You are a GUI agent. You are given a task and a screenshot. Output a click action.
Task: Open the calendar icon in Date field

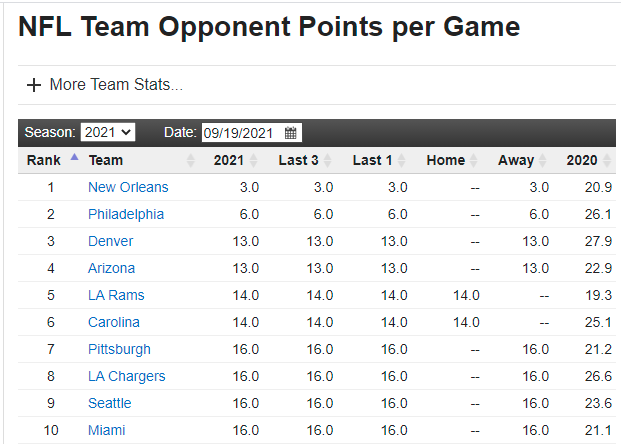[290, 133]
